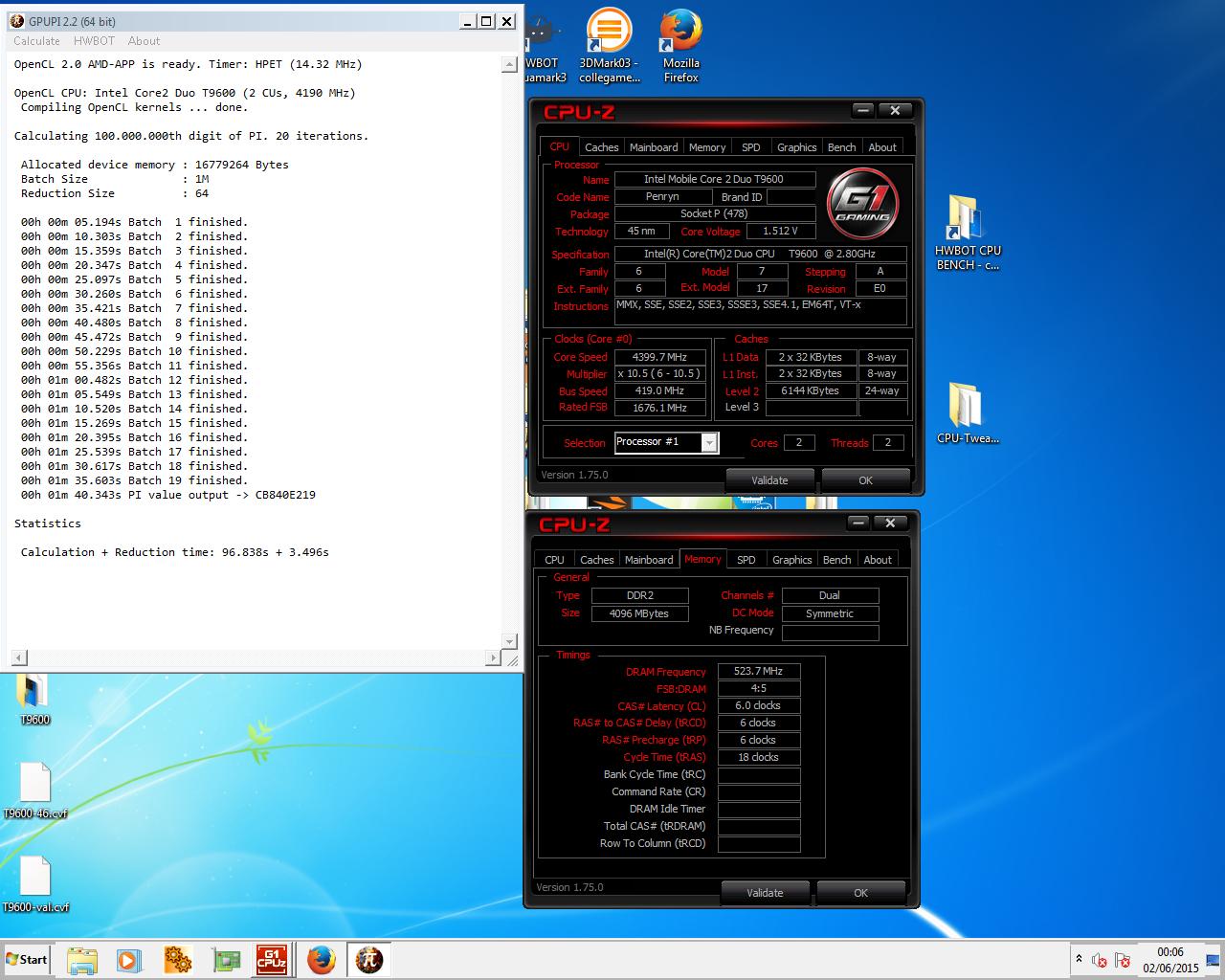The image size is (1225, 980).
Task: Open the T9600 folder on the desktop
Action: tap(34, 700)
